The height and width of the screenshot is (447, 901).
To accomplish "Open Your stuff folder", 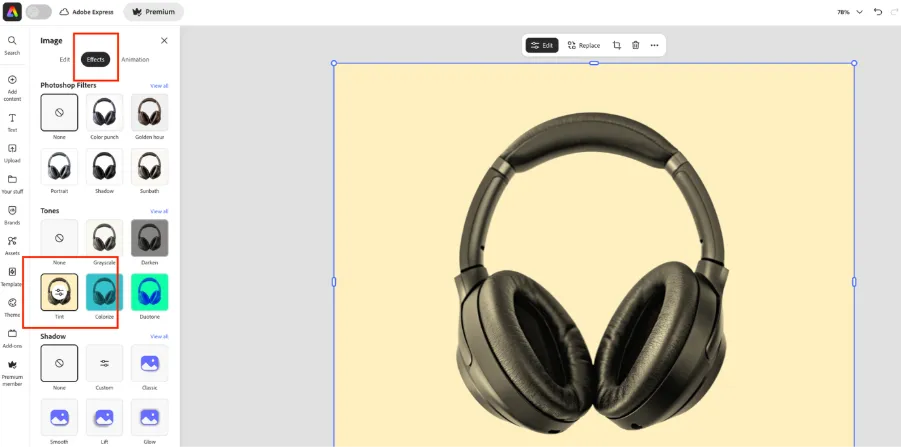I will [x=12, y=184].
